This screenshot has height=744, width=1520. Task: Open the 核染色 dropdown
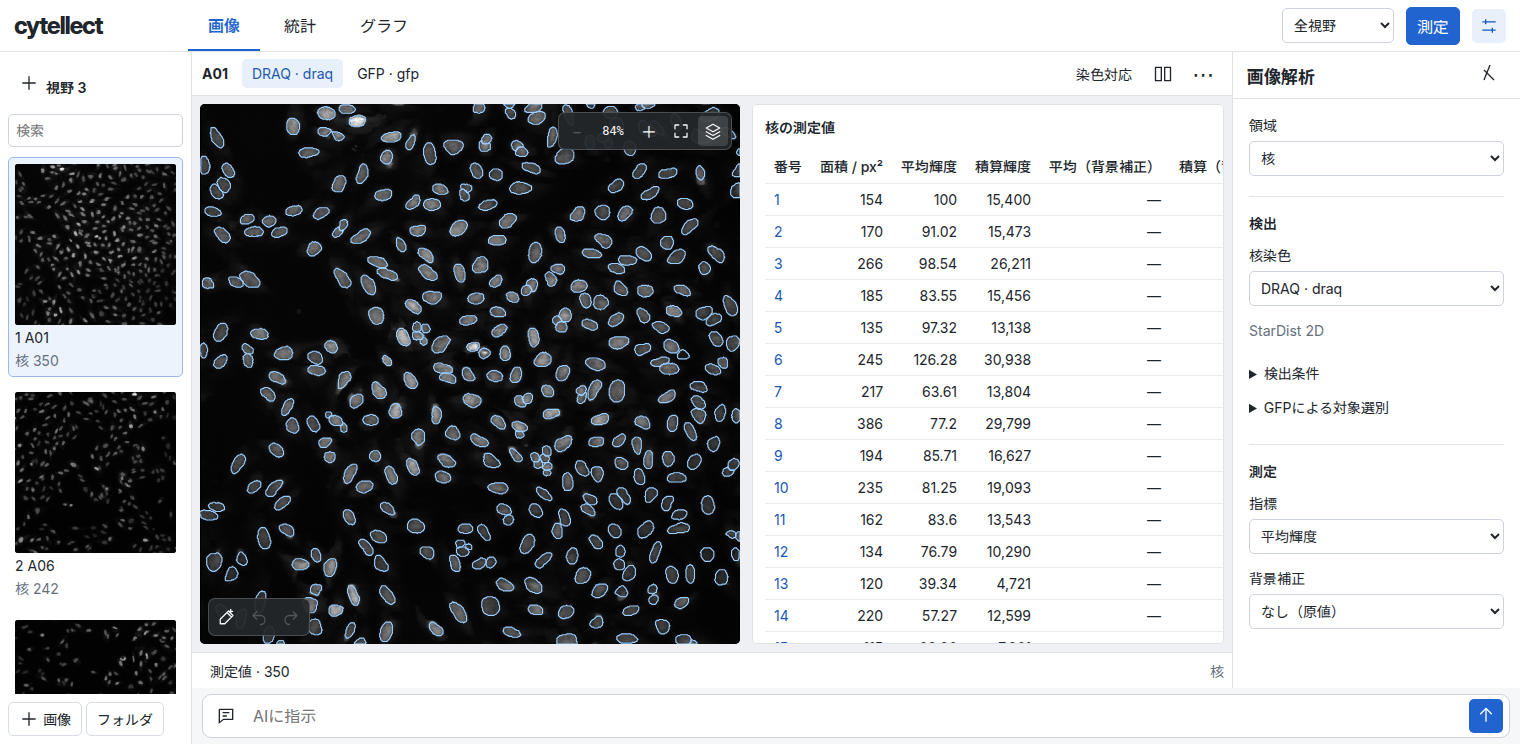pyautogui.click(x=1376, y=289)
